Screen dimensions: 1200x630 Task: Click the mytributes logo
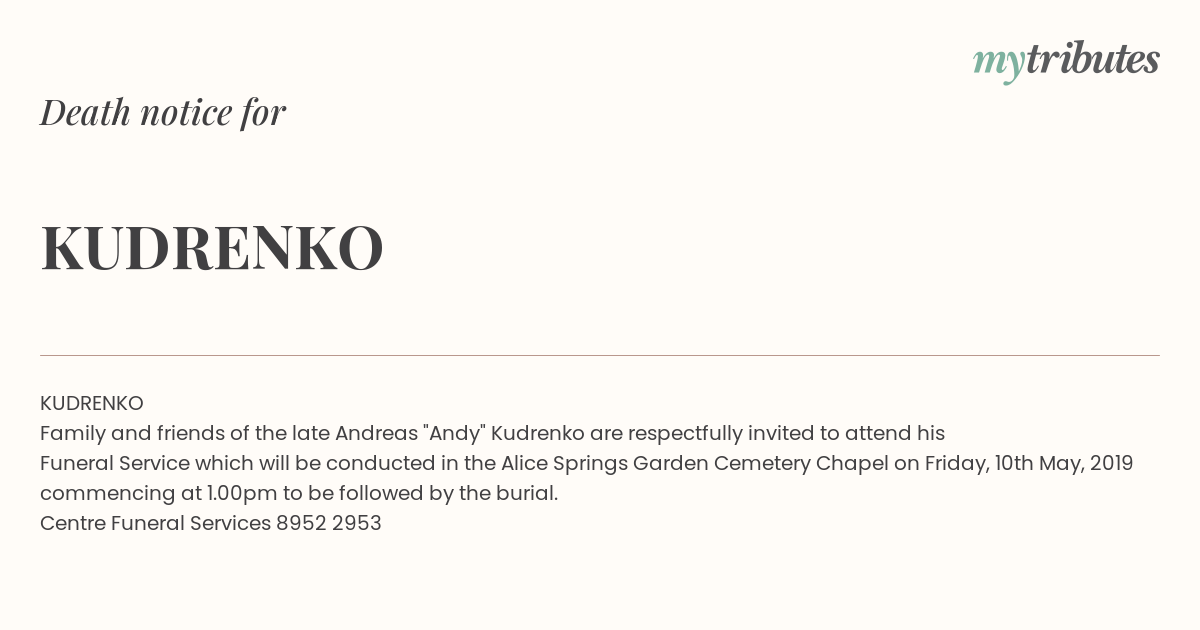[1066, 61]
